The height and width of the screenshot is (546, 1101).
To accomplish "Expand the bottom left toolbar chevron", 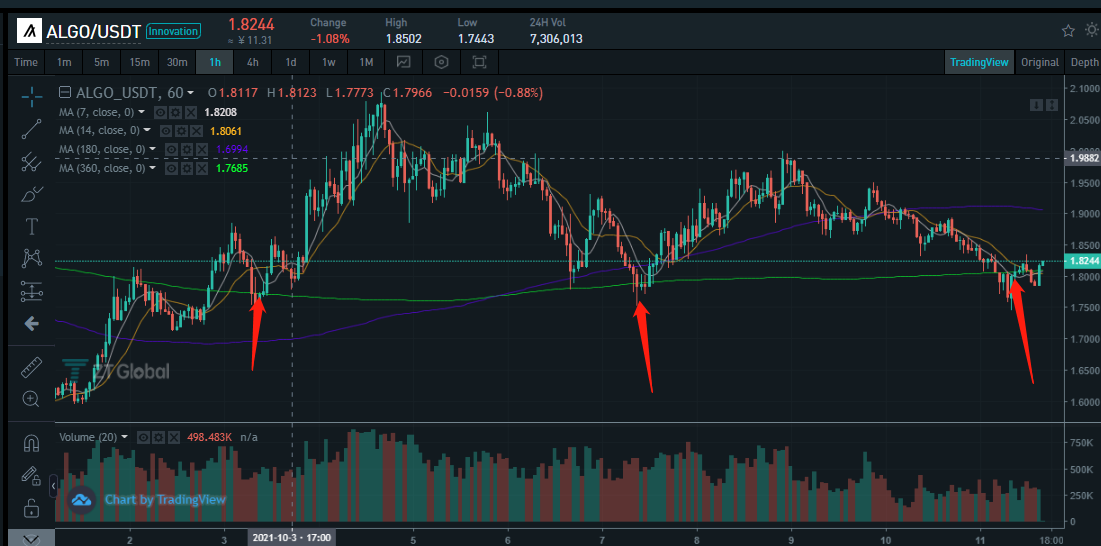I will pyautogui.click(x=31, y=539).
